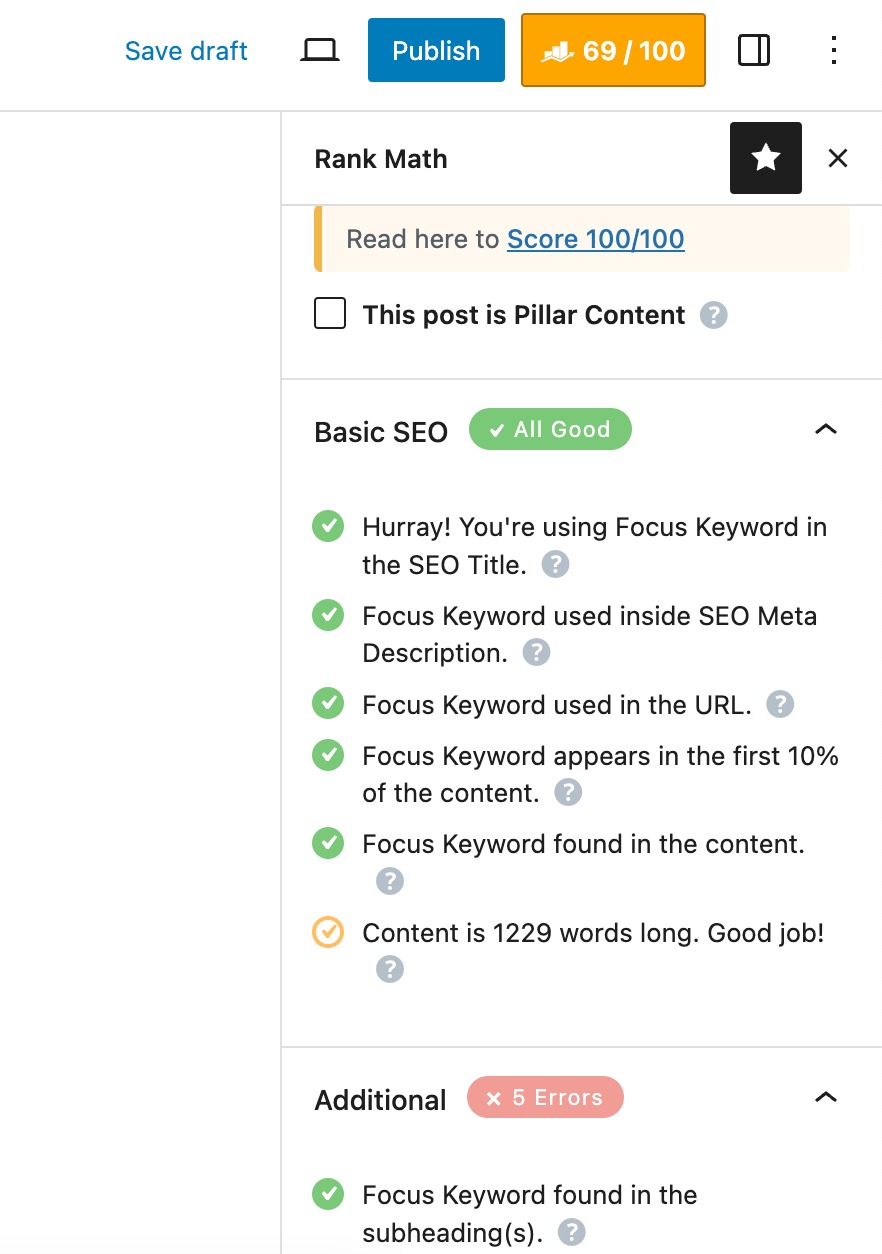Collapse the Basic SEO section
Image resolution: width=882 pixels, height=1254 pixels.
[825, 429]
